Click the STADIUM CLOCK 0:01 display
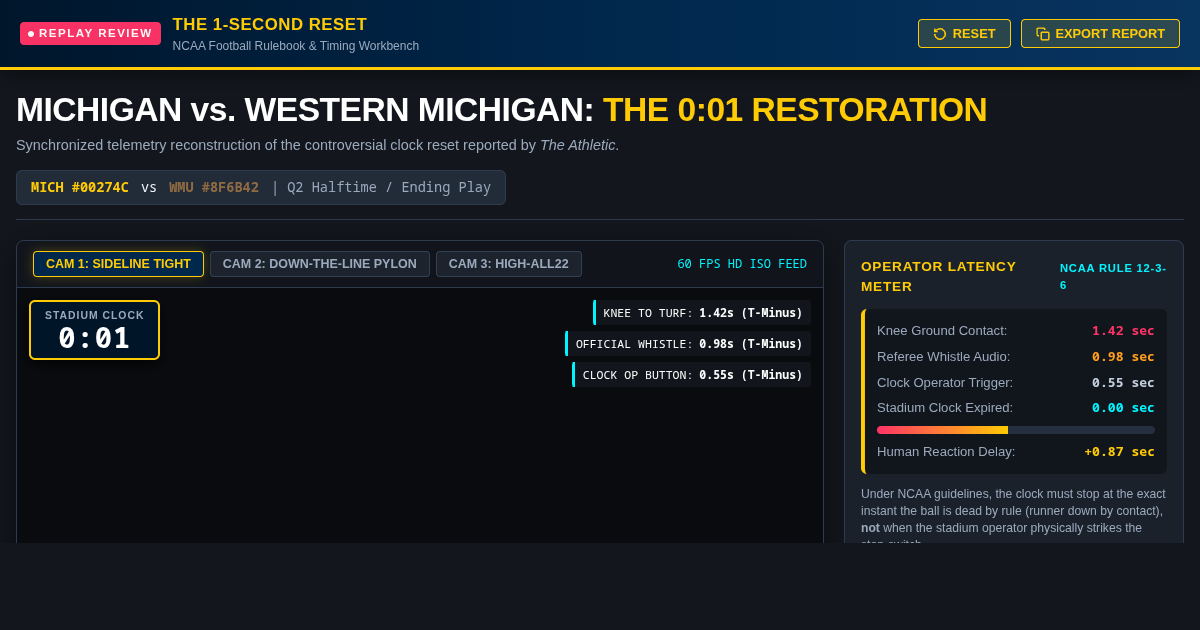Image resolution: width=1200 pixels, height=630 pixels. point(94,330)
